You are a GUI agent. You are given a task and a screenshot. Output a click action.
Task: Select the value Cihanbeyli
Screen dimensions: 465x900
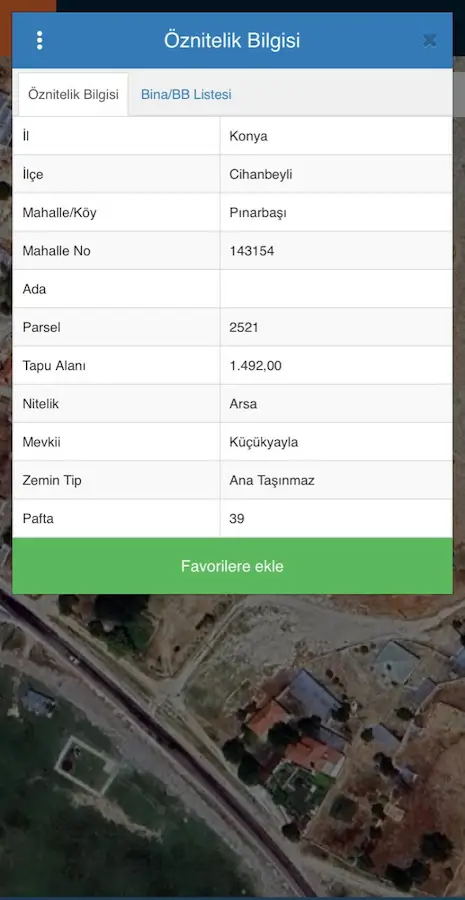(261, 174)
